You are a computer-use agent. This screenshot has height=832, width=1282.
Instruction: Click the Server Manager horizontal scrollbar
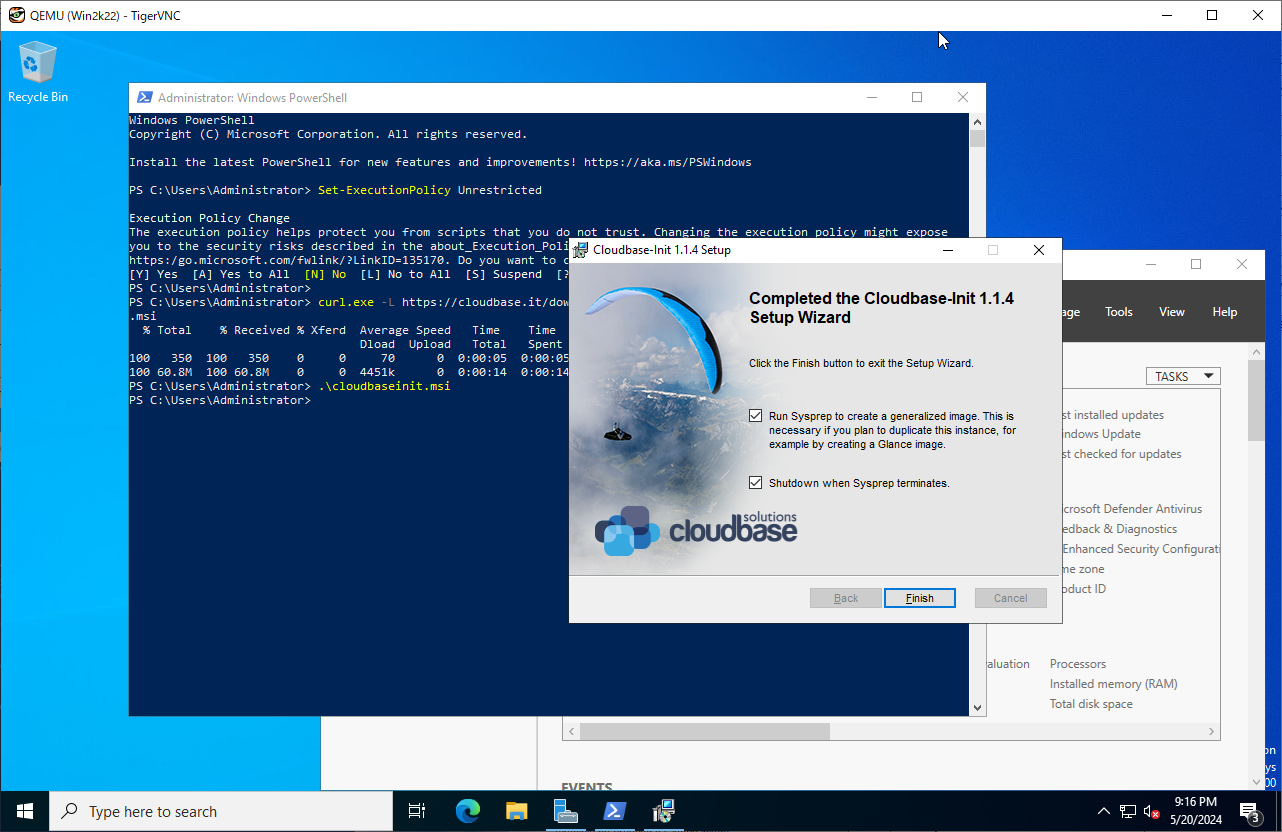[704, 731]
